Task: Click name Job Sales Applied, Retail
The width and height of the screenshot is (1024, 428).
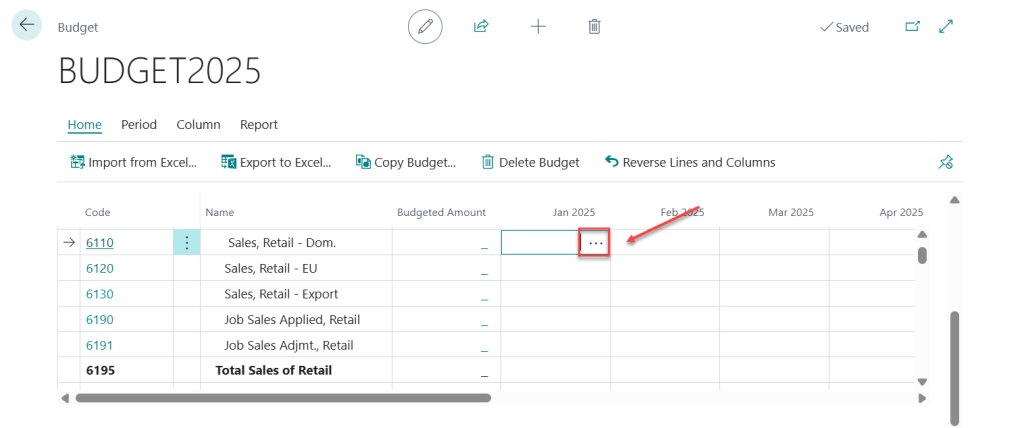Action: point(292,320)
